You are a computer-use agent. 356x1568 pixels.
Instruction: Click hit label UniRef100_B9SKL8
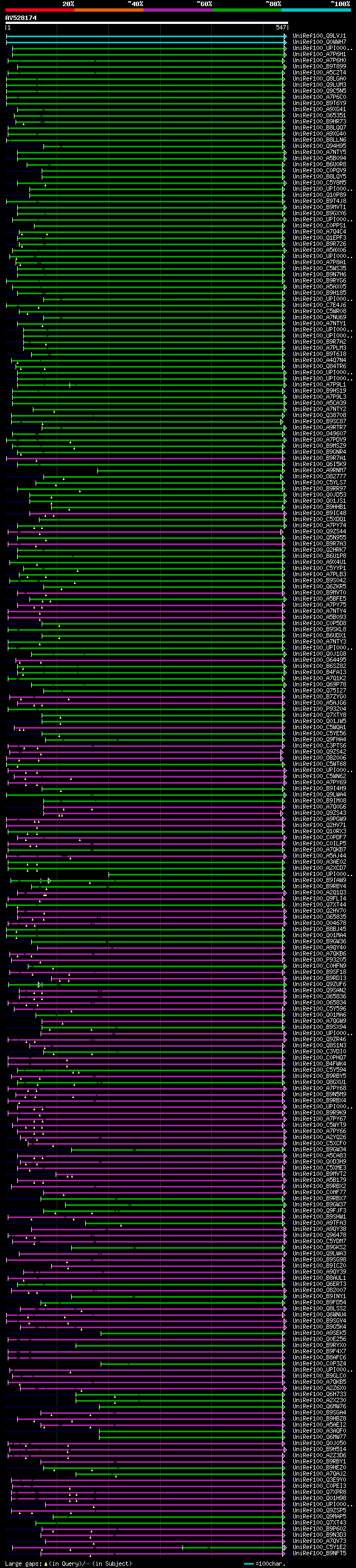319,630
